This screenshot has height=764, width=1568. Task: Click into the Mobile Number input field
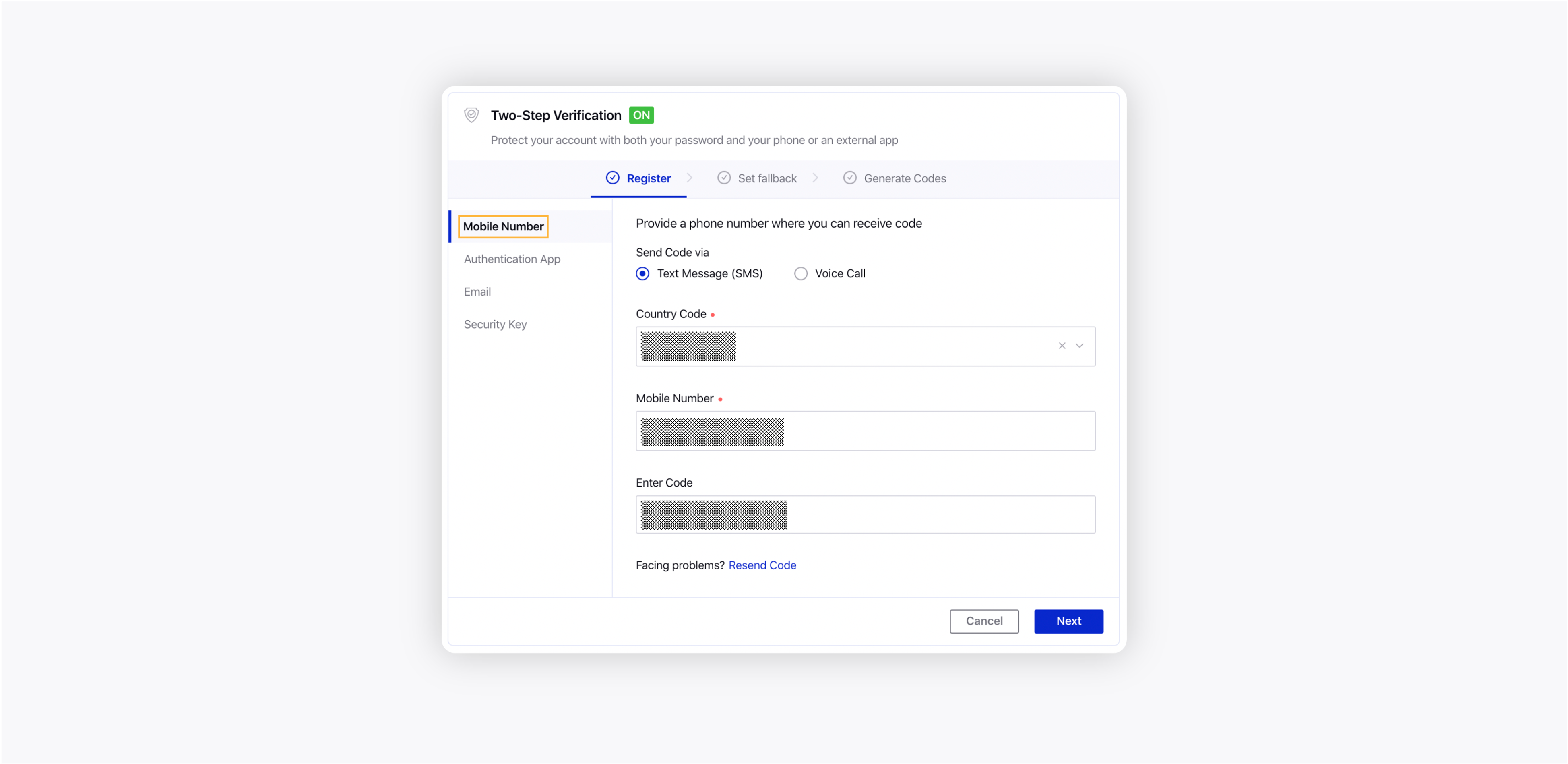point(865,431)
